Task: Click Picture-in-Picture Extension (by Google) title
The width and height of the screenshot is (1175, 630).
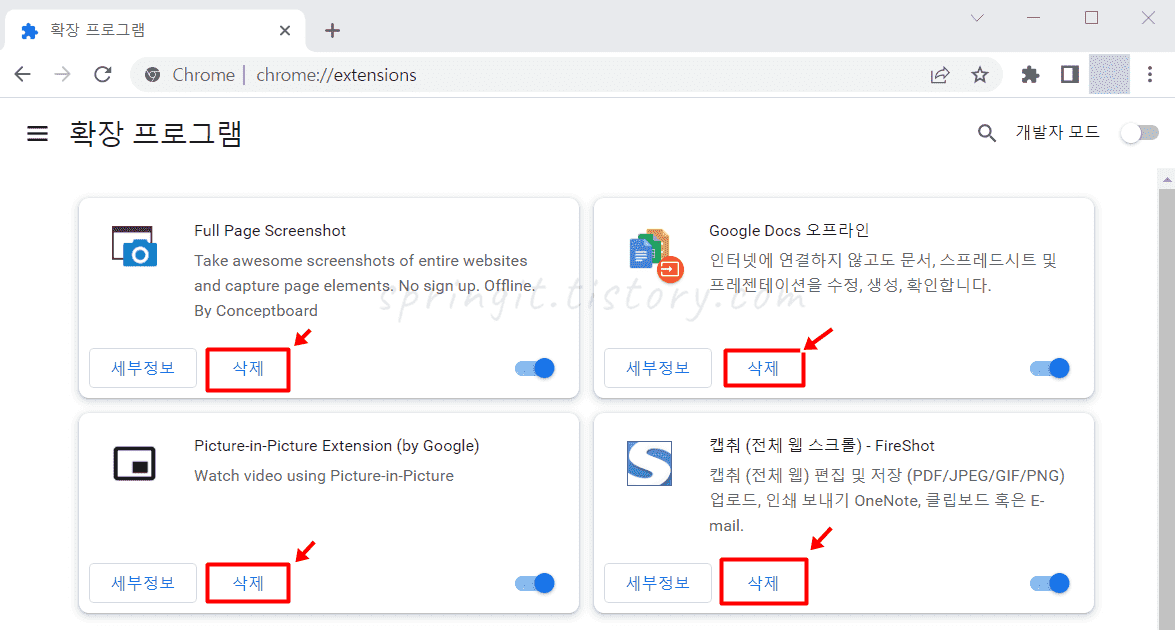Action: (336, 446)
